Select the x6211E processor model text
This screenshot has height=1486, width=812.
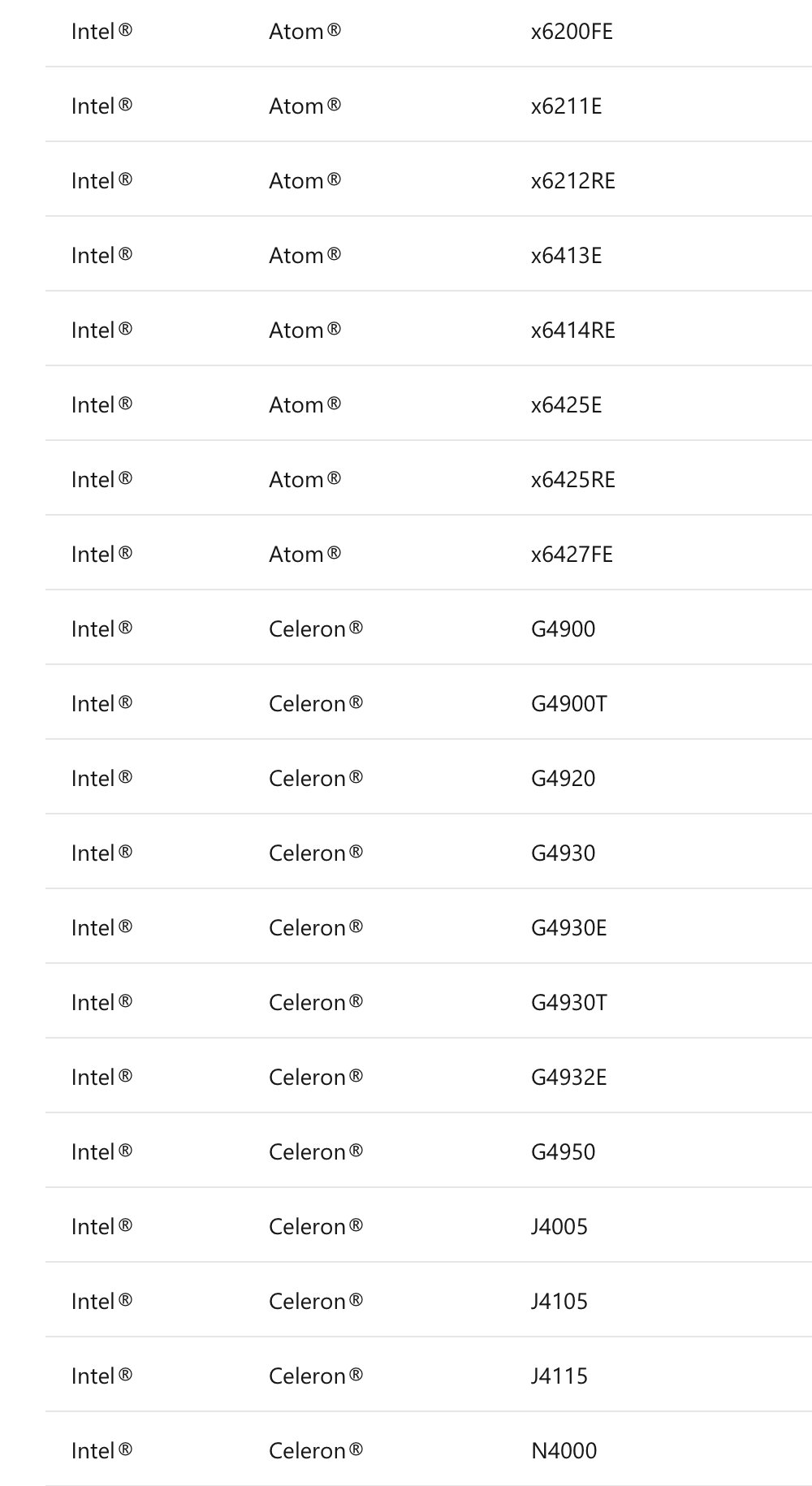tap(566, 106)
